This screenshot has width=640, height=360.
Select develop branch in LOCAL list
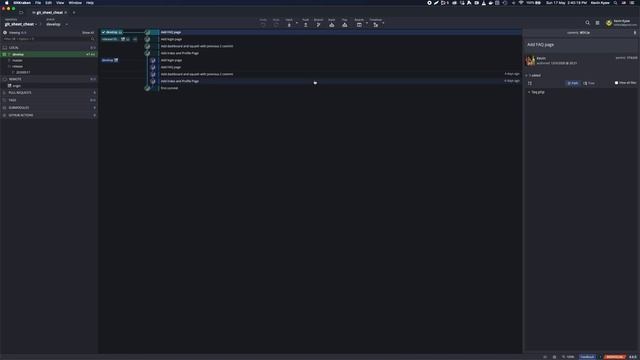click(49, 54)
